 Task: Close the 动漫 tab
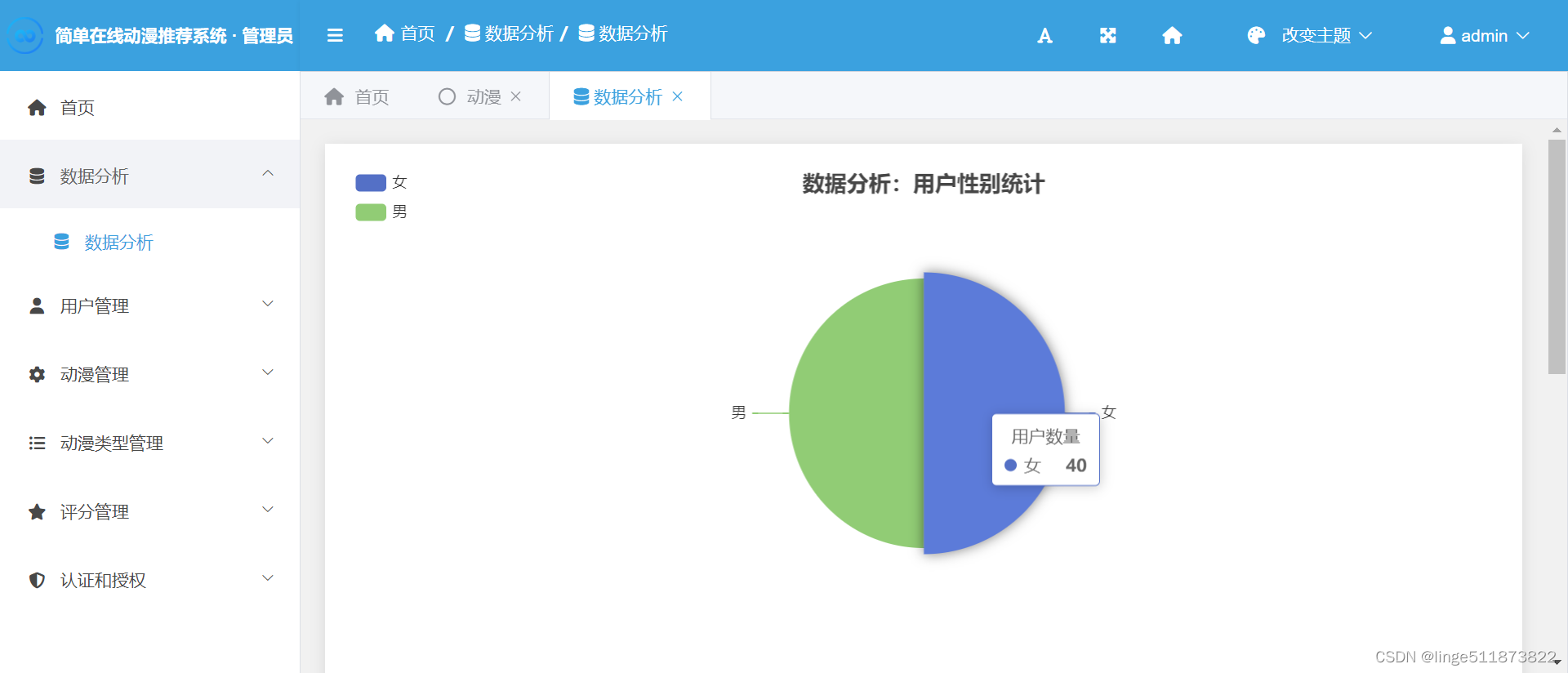tap(515, 96)
